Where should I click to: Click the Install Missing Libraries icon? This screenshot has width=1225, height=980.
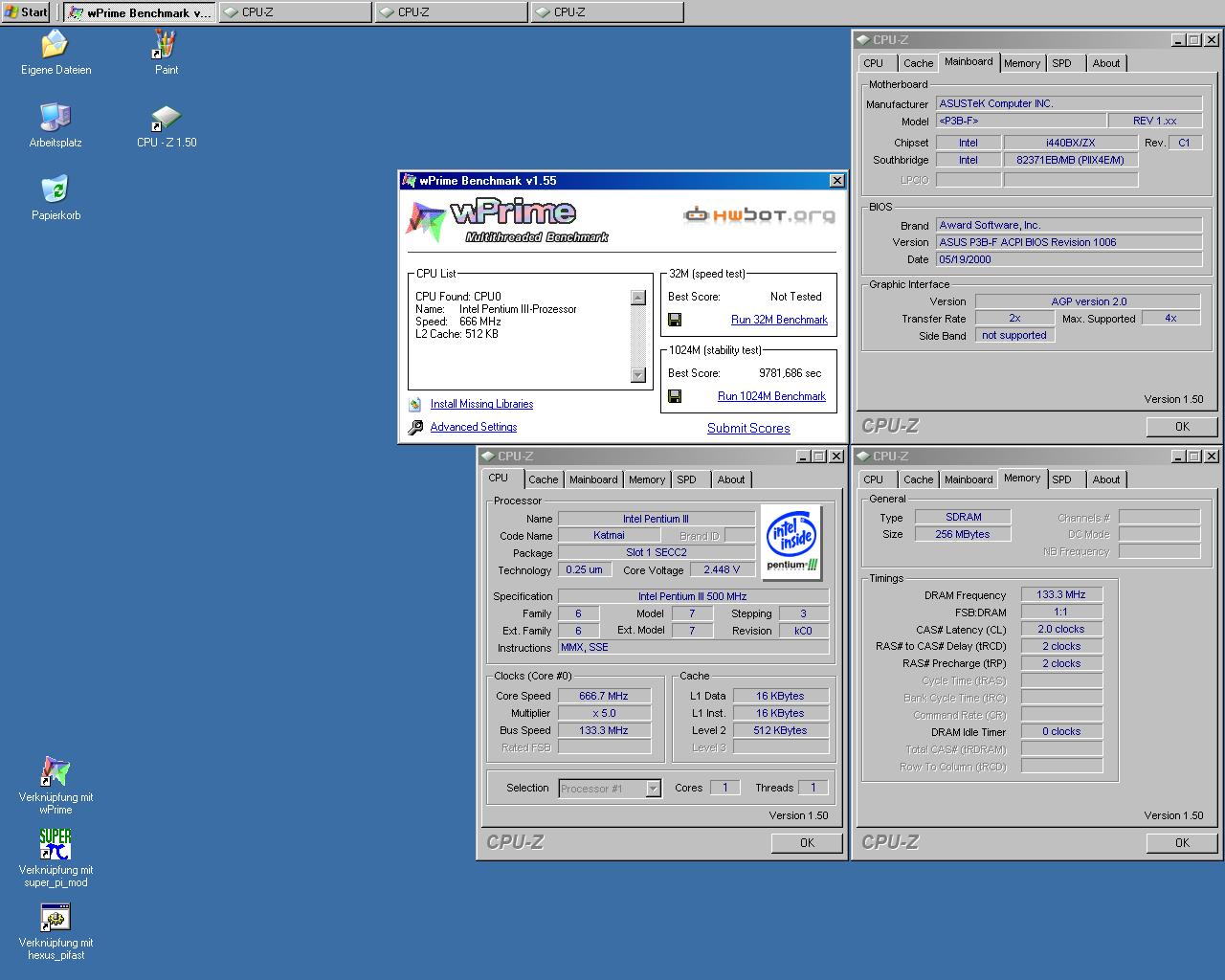pyautogui.click(x=414, y=405)
